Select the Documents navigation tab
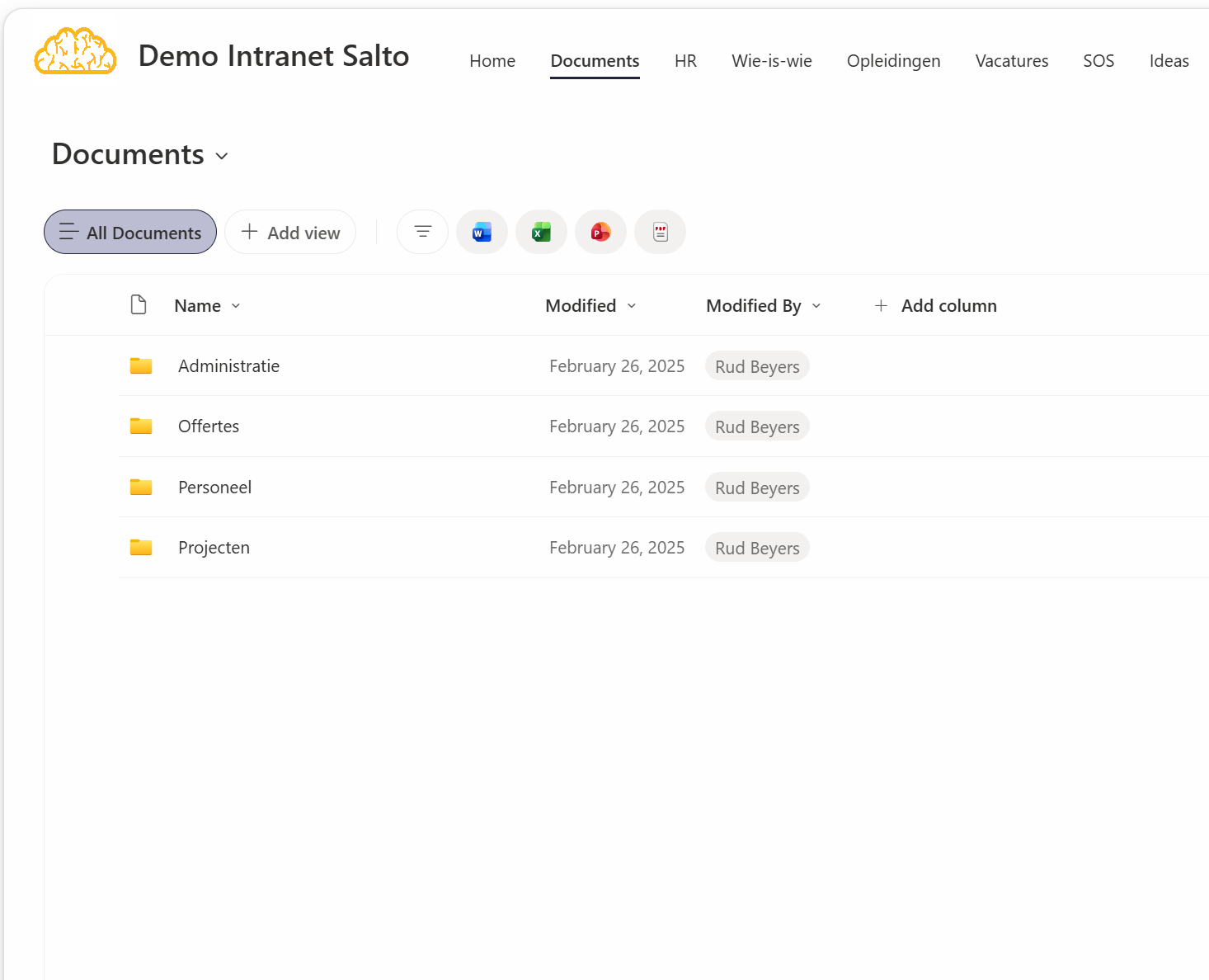This screenshot has width=1209, height=980. [595, 61]
